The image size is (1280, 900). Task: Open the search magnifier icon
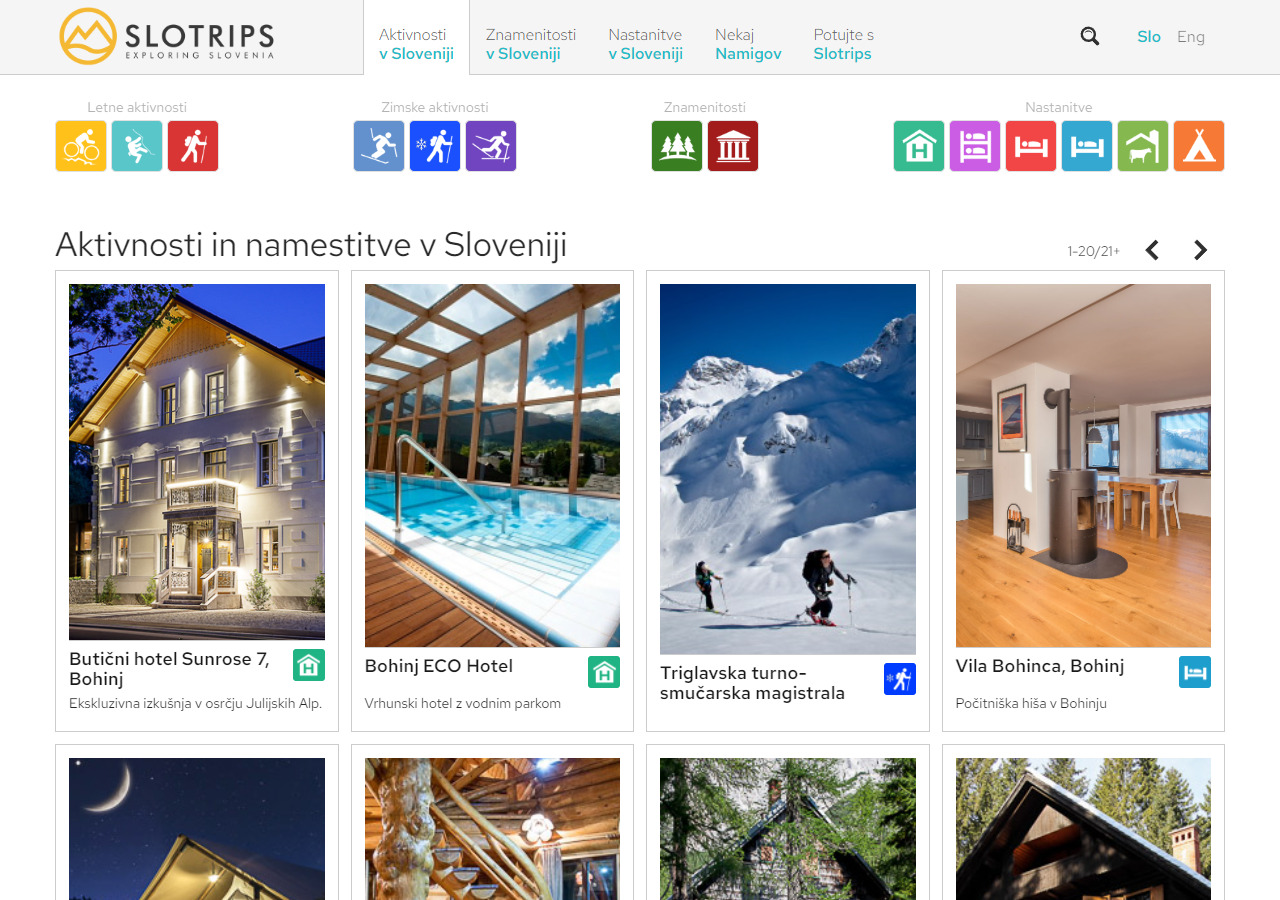click(x=1090, y=36)
